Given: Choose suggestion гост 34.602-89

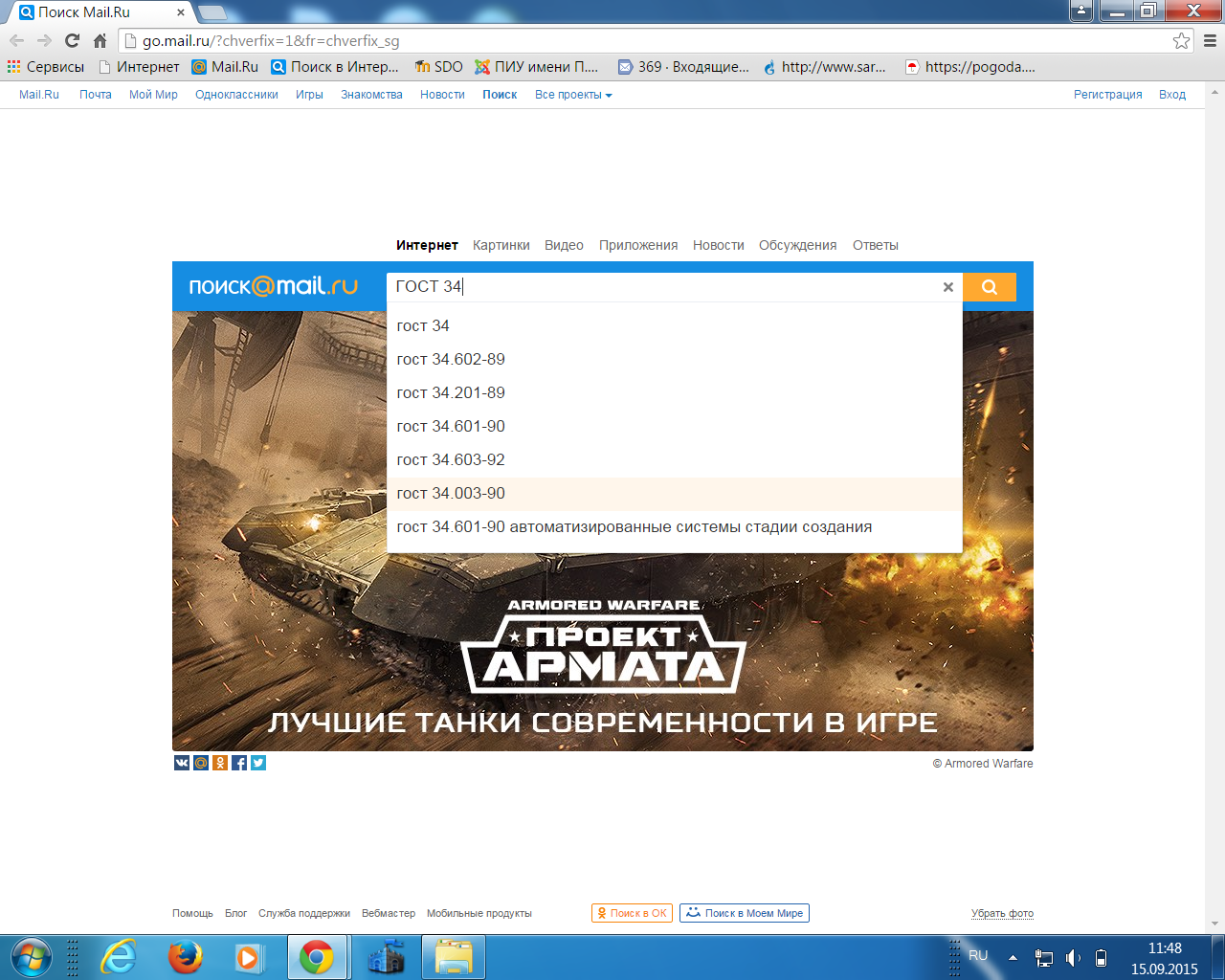Looking at the screenshot, I should (675, 360).
